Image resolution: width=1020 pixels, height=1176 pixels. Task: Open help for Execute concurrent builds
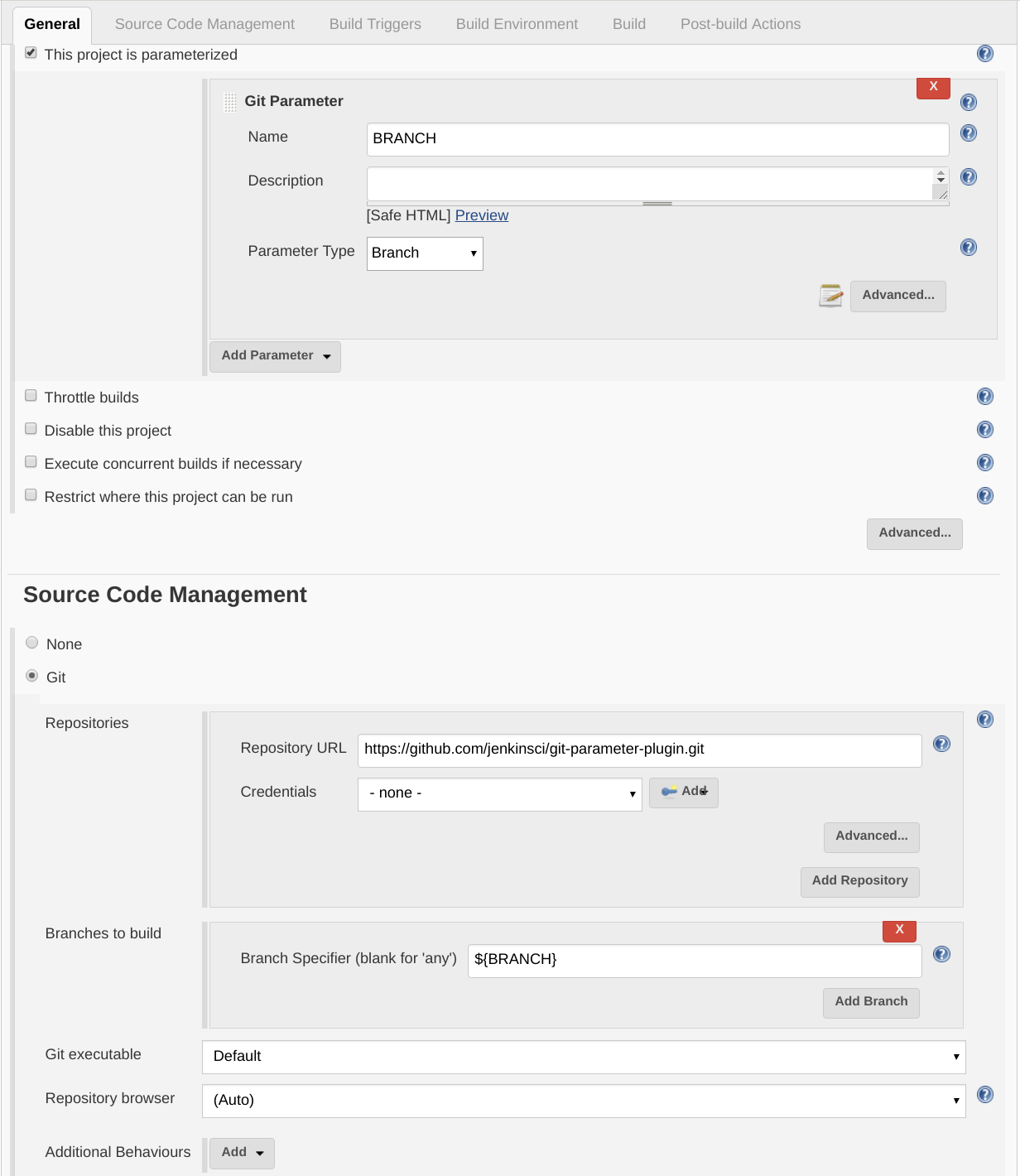[x=985, y=463]
